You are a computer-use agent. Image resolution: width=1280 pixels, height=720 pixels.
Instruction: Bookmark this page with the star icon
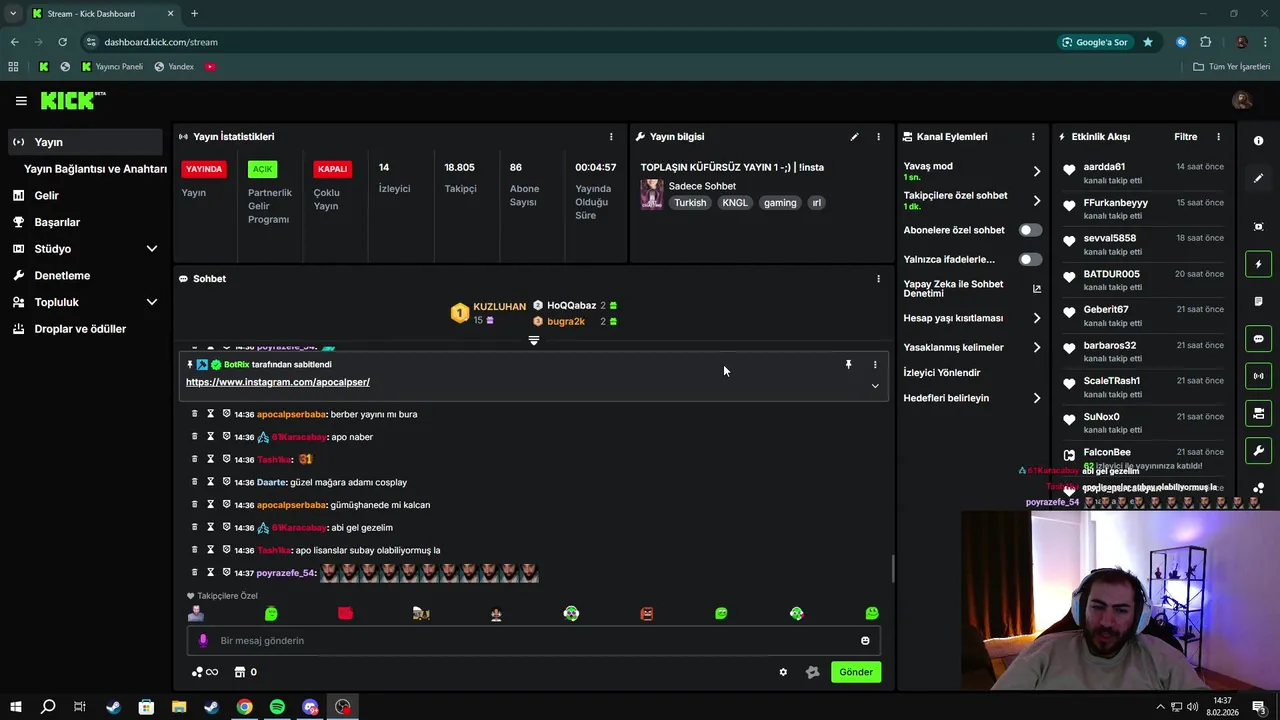[1148, 42]
